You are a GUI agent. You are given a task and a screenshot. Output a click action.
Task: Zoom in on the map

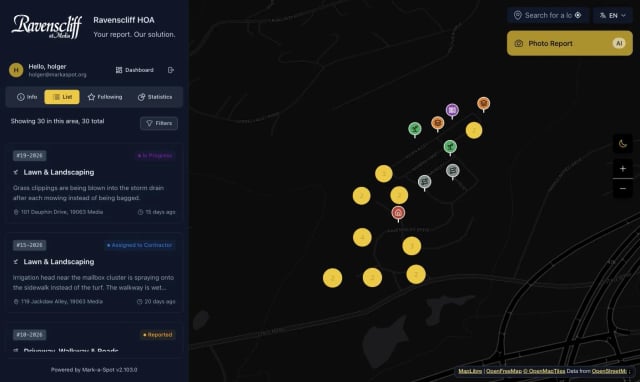[622, 169]
